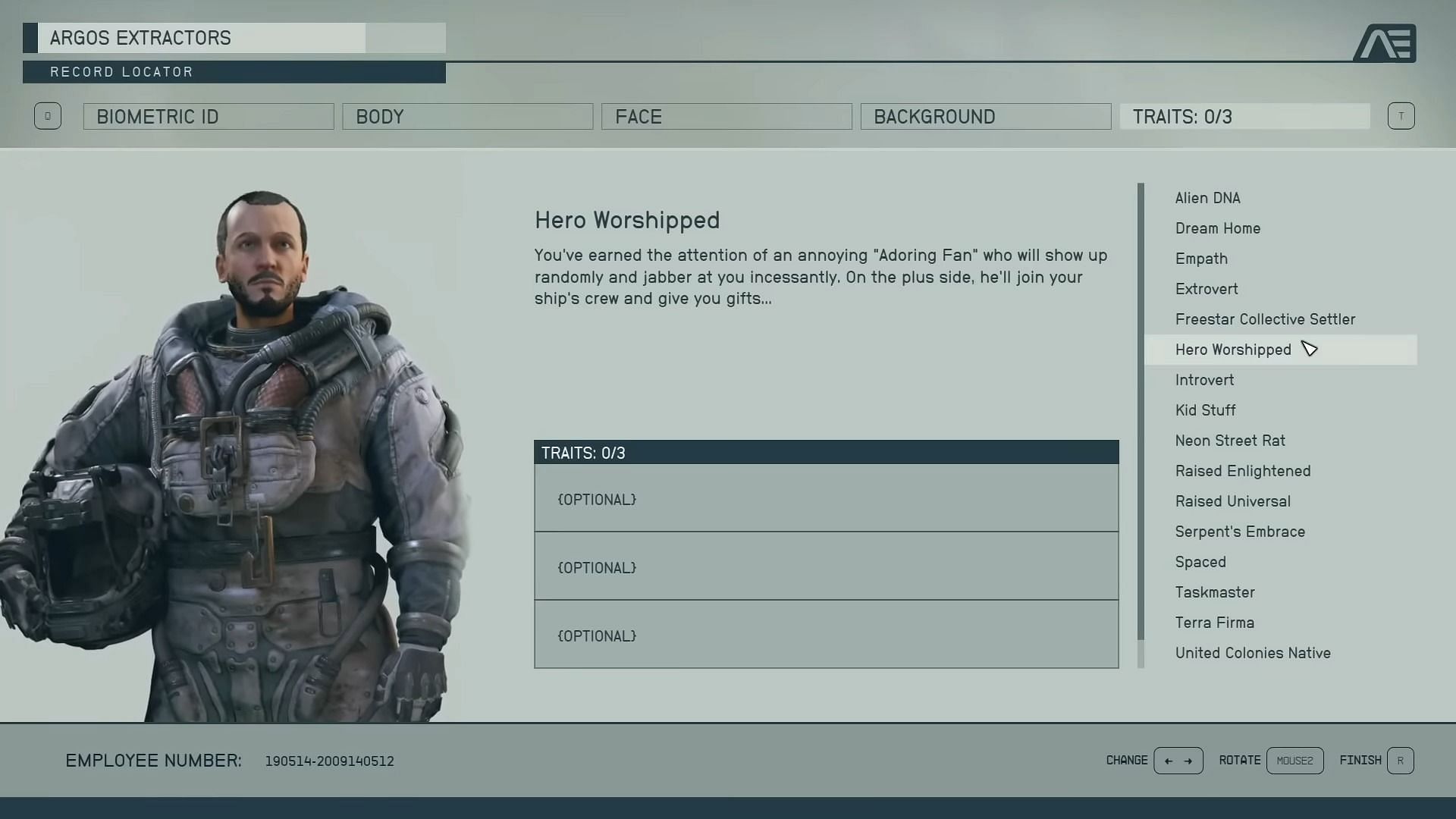Click the TRAITS panel icon button
The image size is (1456, 819).
1399,116
